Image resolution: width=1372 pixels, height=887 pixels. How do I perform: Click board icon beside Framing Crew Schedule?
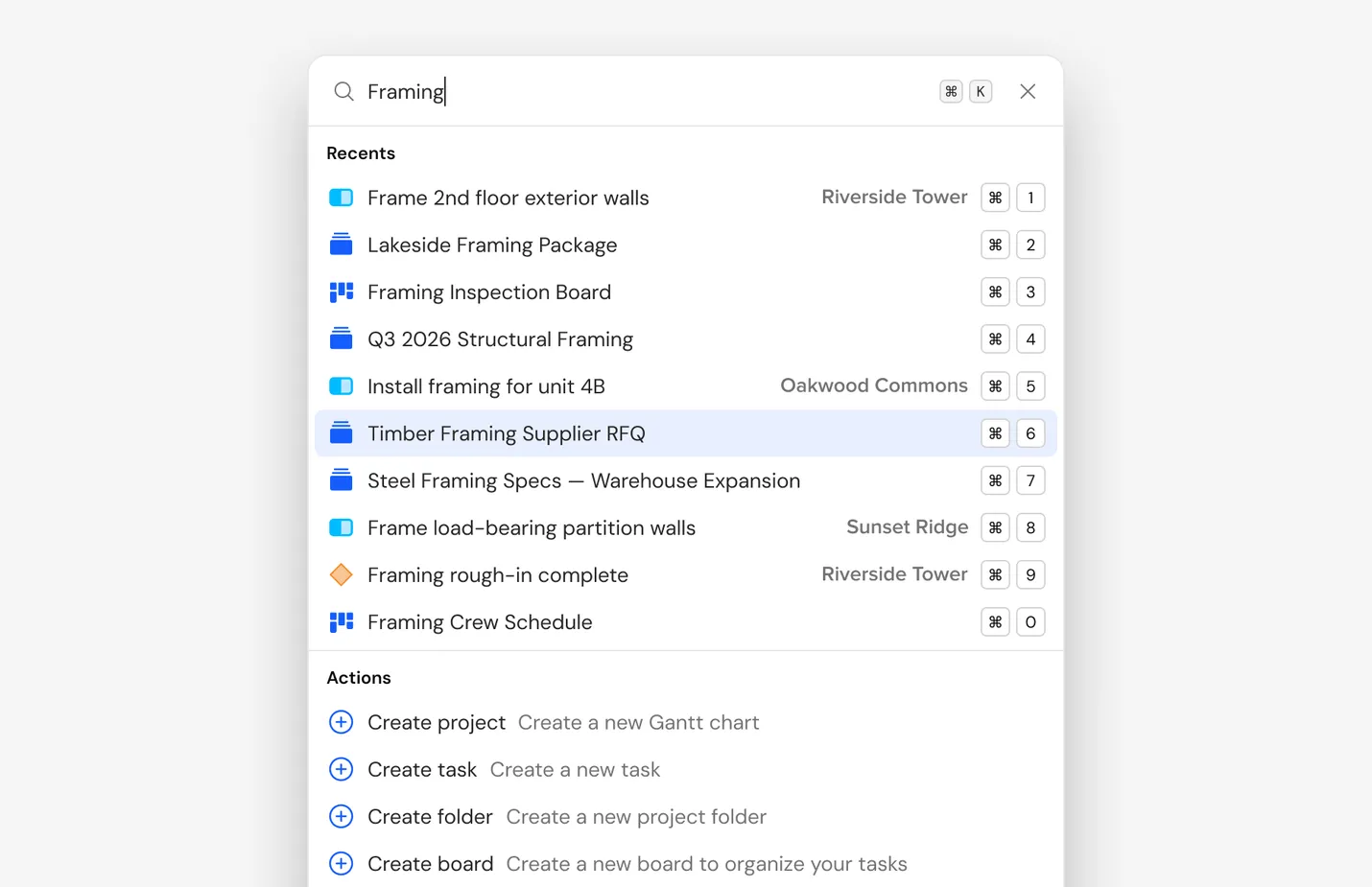pyautogui.click(x=342, y=621)
